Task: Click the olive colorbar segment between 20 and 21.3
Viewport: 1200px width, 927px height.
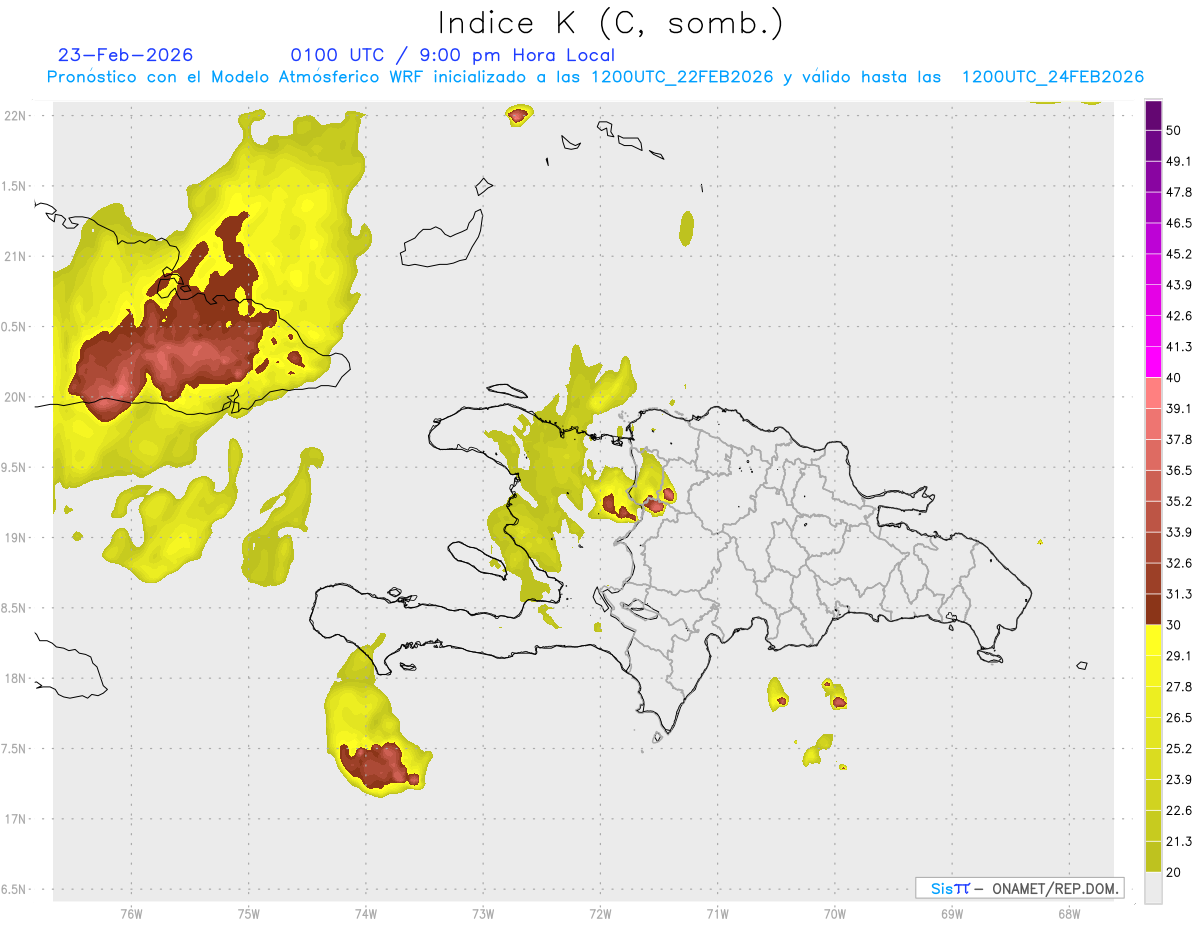Action: (x=1153, y=856)
